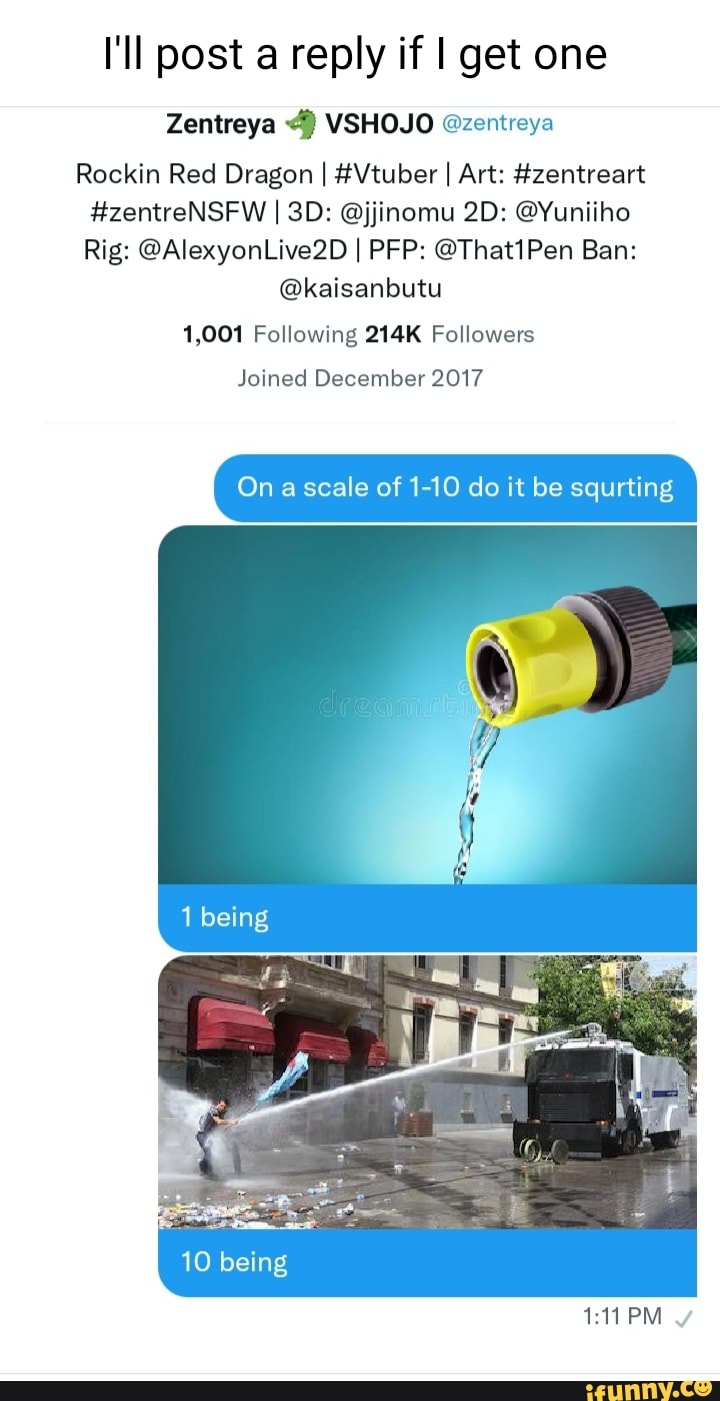View the 1,001 Following list
Viewport: 720px width, 1401px height.
pyautogui.click(x=270, y=334)
